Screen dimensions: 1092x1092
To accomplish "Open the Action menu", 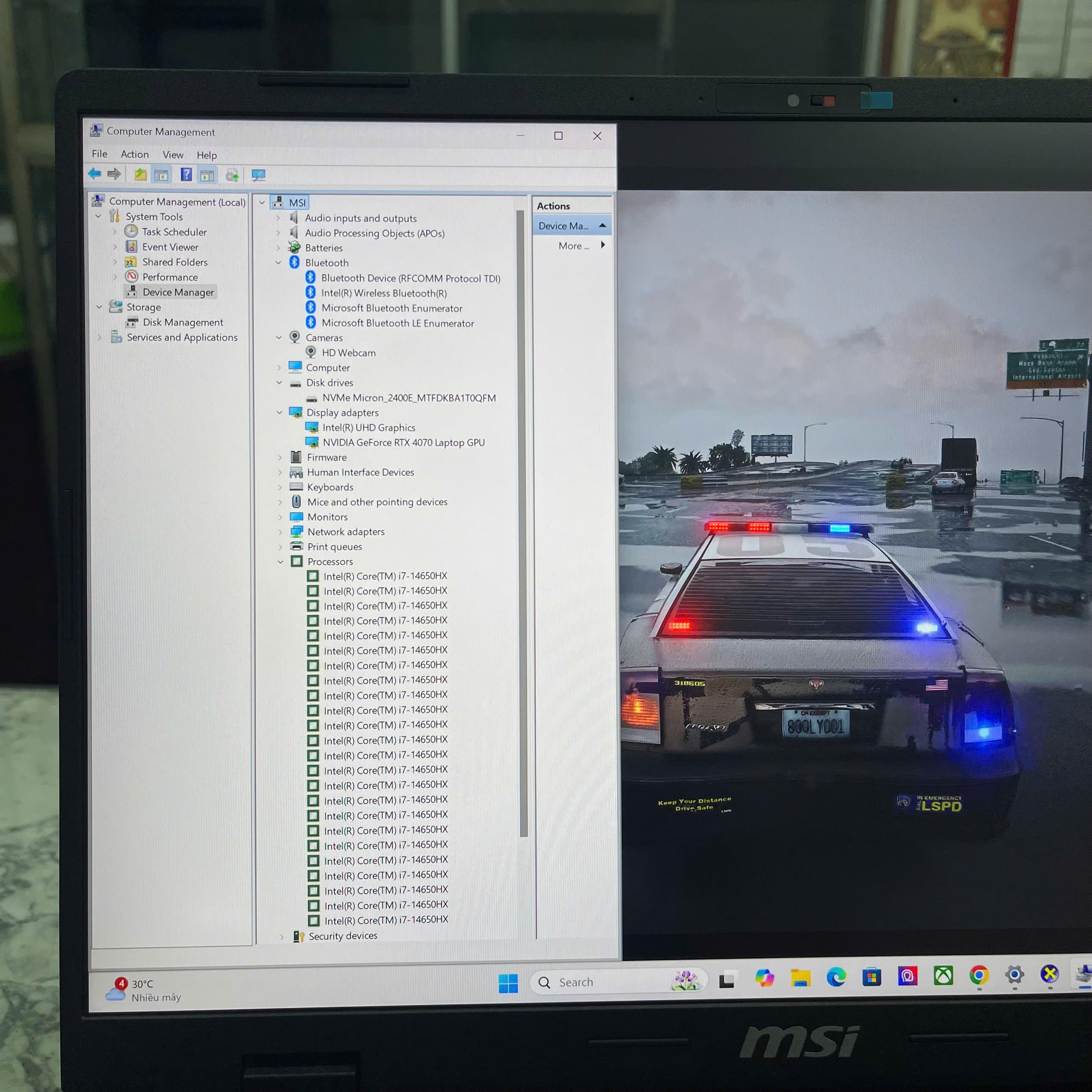I will pos(135,154).
